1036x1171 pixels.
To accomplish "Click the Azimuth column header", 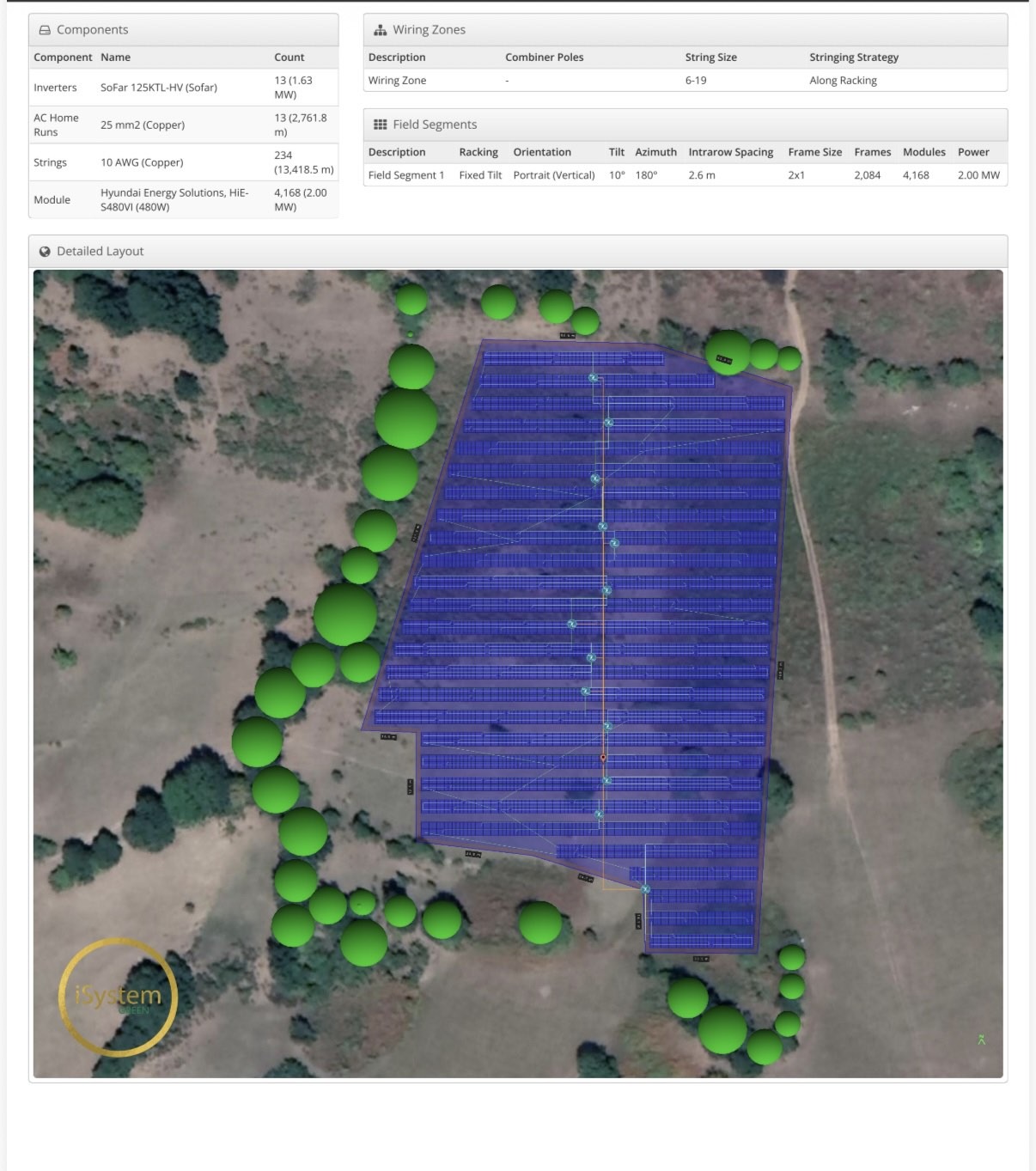I will pos(655,152).
